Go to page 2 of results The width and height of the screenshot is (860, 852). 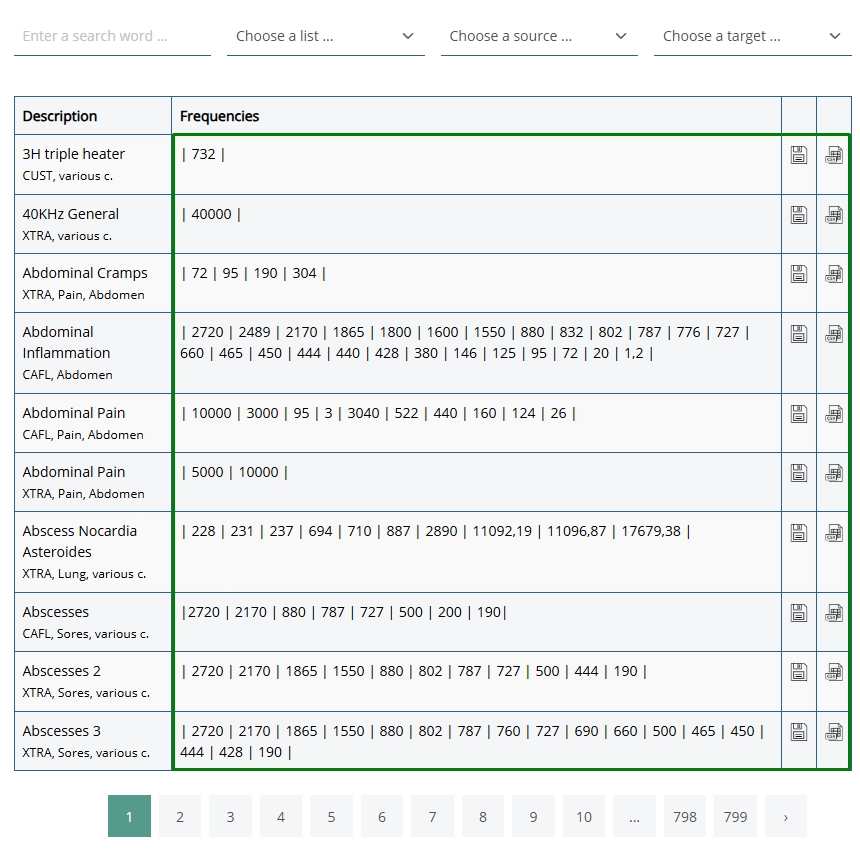click(x=180, y=816)
